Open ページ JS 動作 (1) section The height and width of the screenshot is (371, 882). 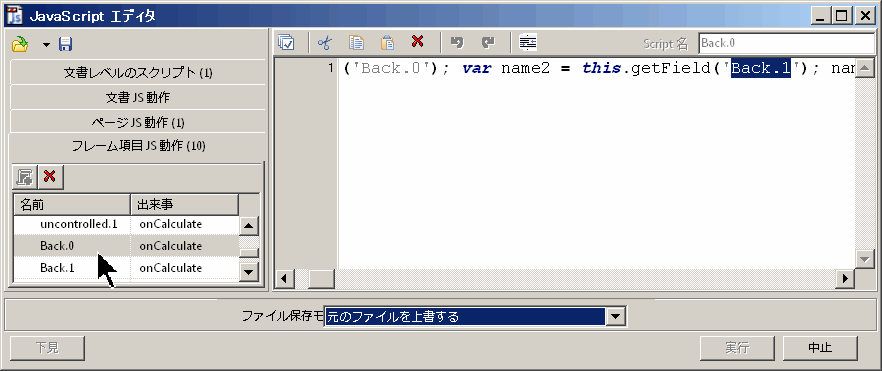pos(138,122)
